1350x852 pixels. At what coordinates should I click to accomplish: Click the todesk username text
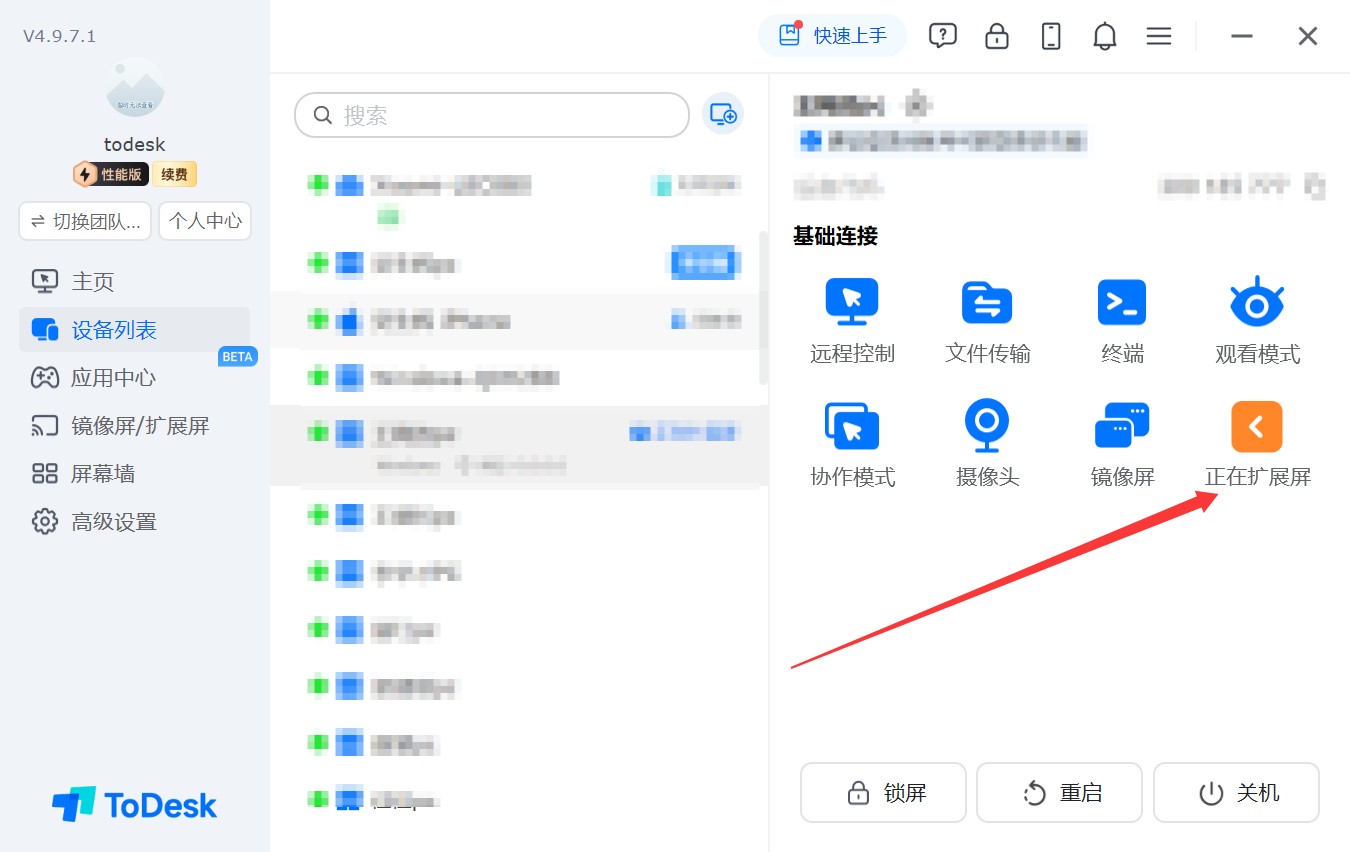(135, 144)
